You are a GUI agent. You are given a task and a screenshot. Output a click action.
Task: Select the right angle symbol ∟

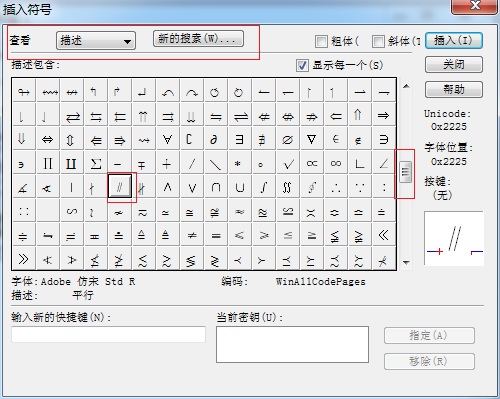point(359,163)
